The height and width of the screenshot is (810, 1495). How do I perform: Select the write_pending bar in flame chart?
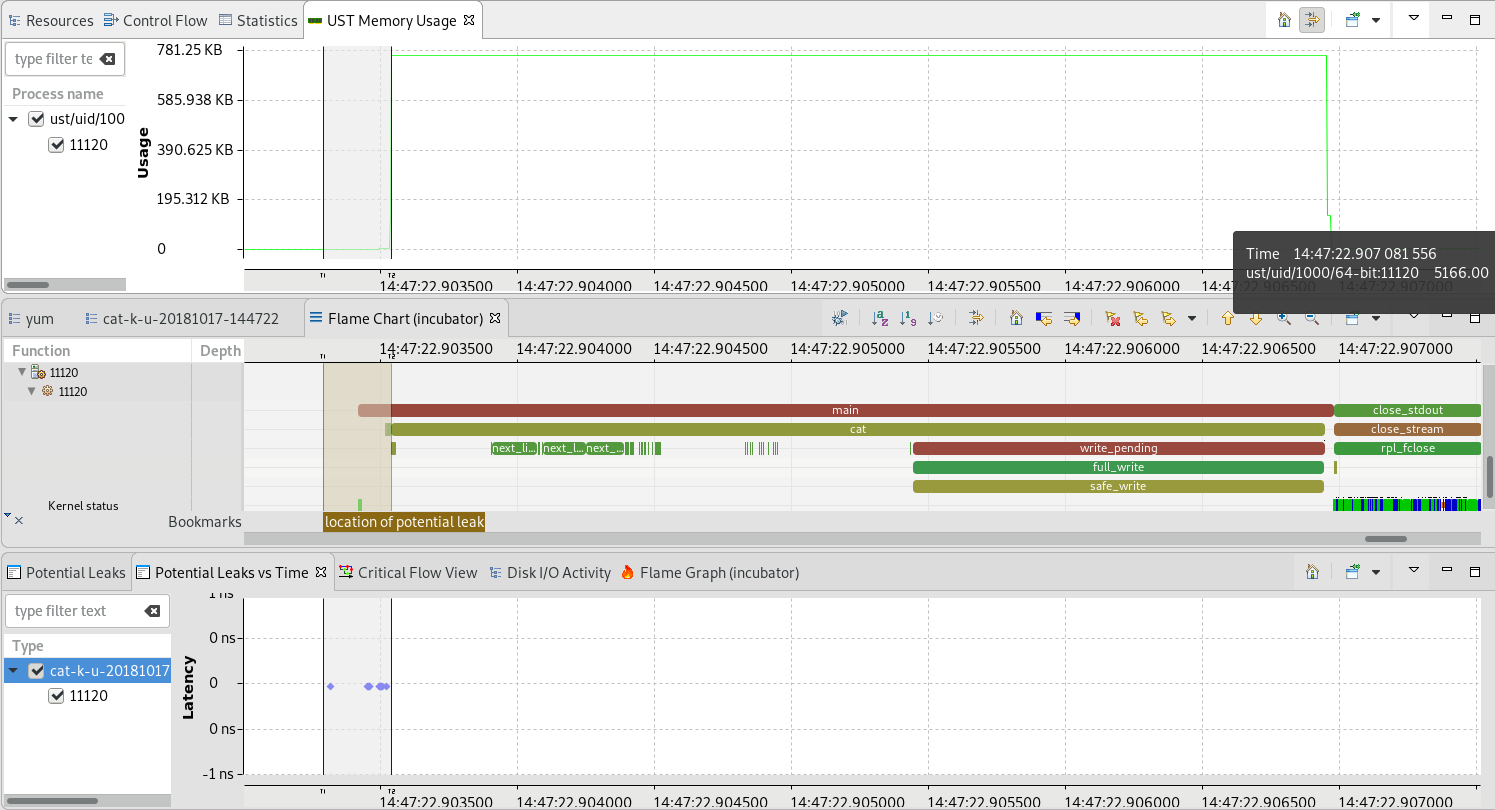1118,448
